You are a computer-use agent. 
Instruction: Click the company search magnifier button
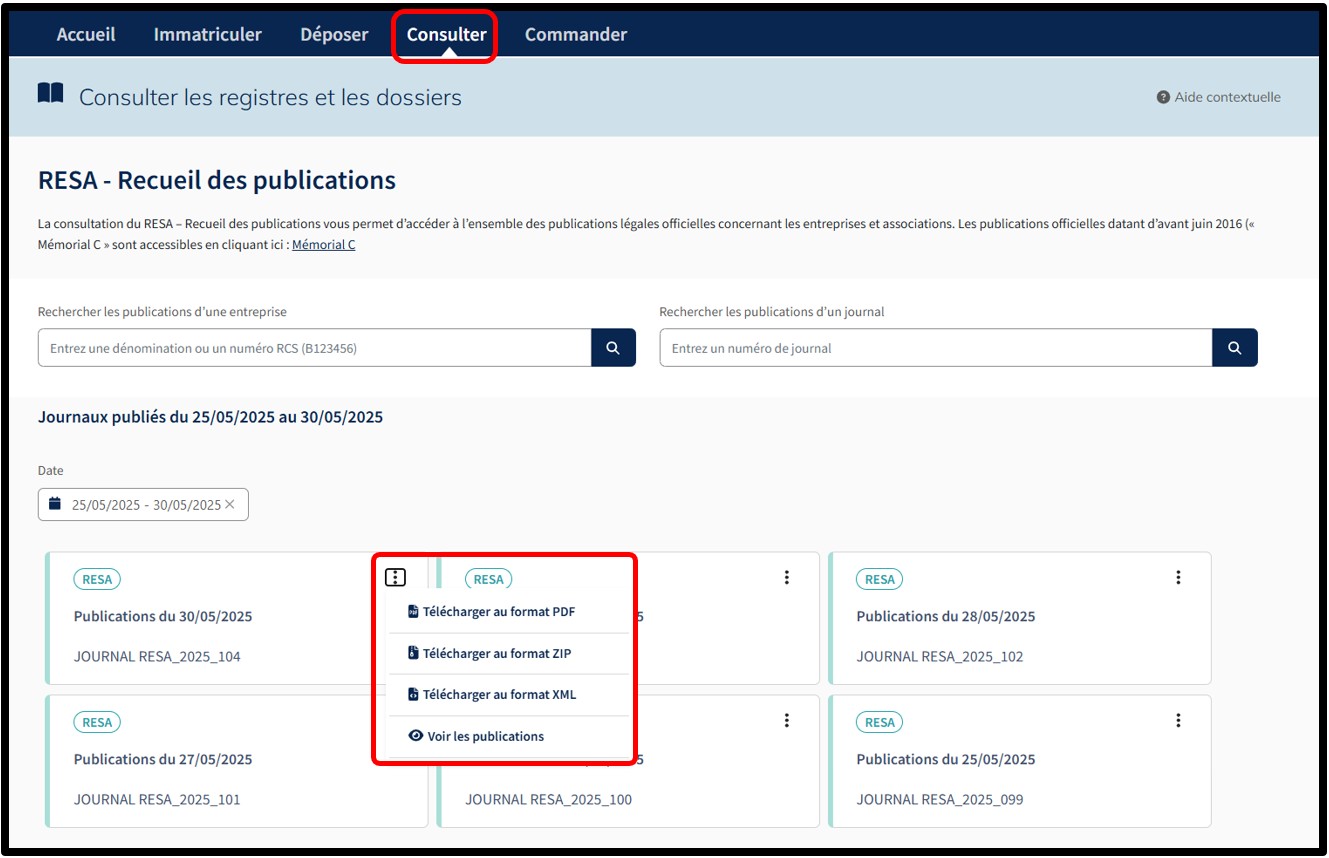[613, 348]
